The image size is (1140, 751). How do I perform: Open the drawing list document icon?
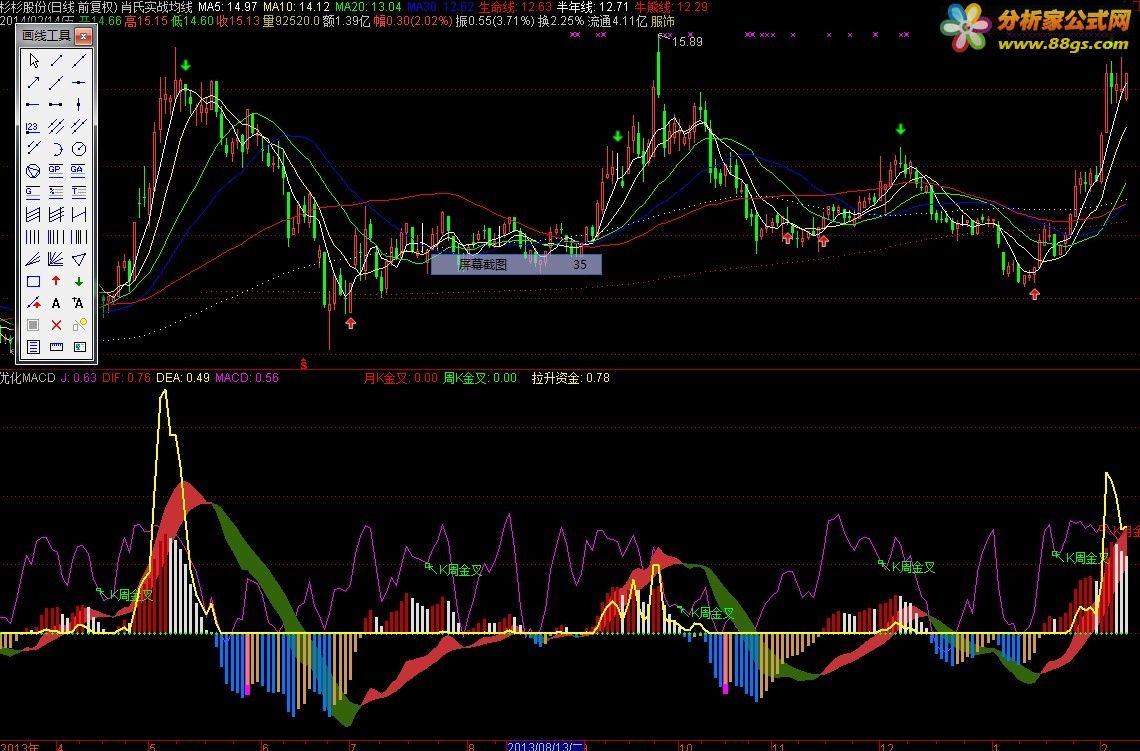click(33, 347)
